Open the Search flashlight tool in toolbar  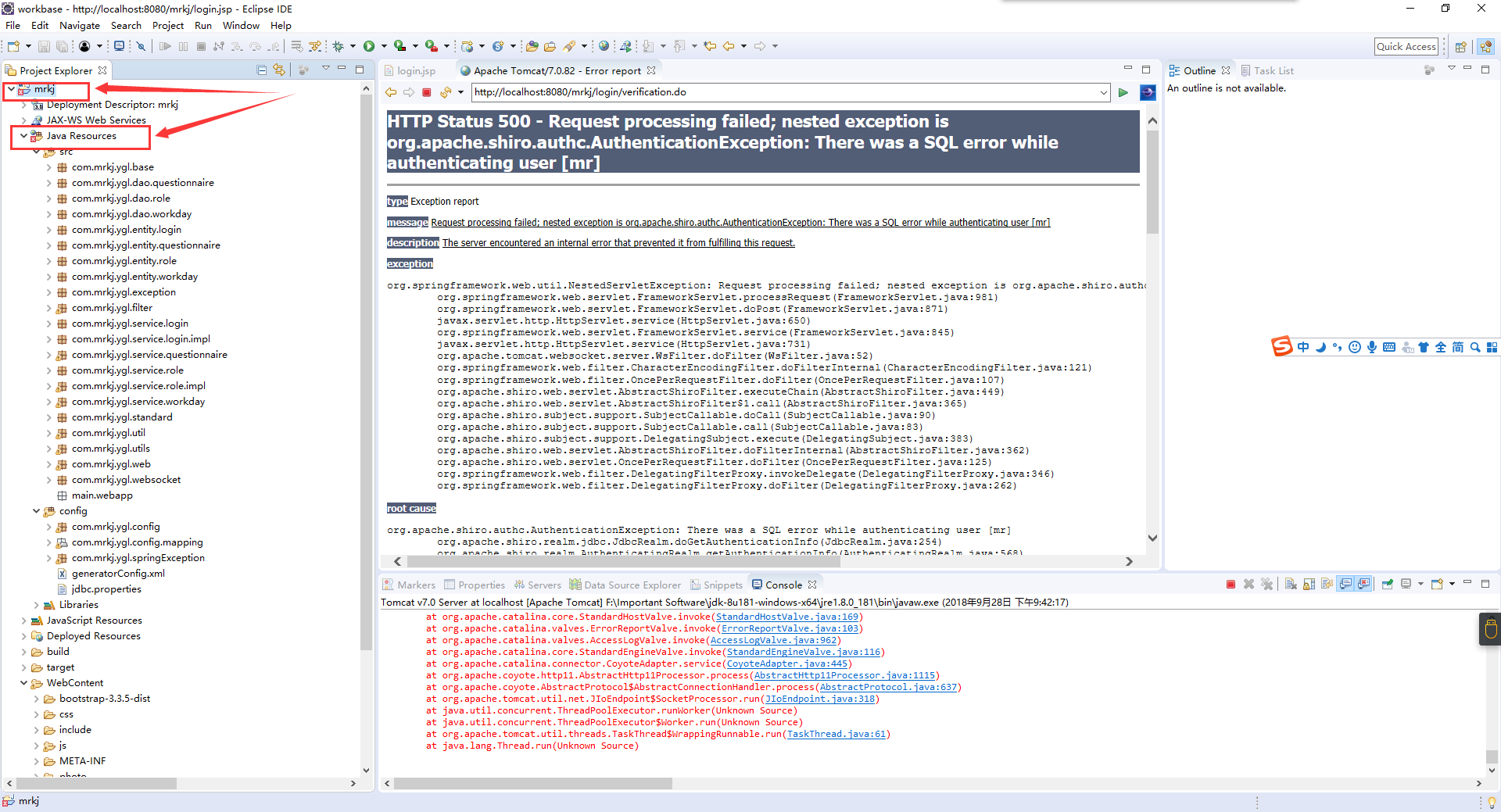point(569,46)
